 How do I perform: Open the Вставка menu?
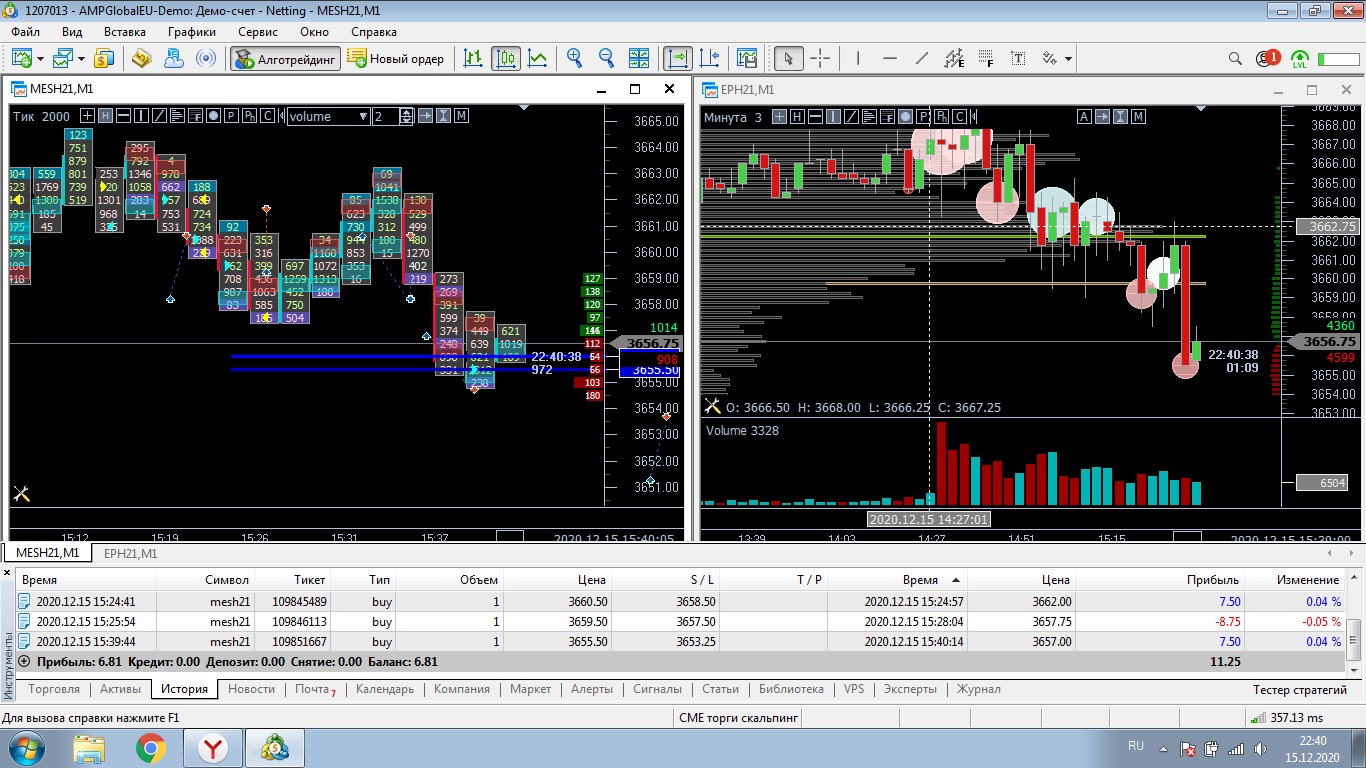tap(125, 32)
